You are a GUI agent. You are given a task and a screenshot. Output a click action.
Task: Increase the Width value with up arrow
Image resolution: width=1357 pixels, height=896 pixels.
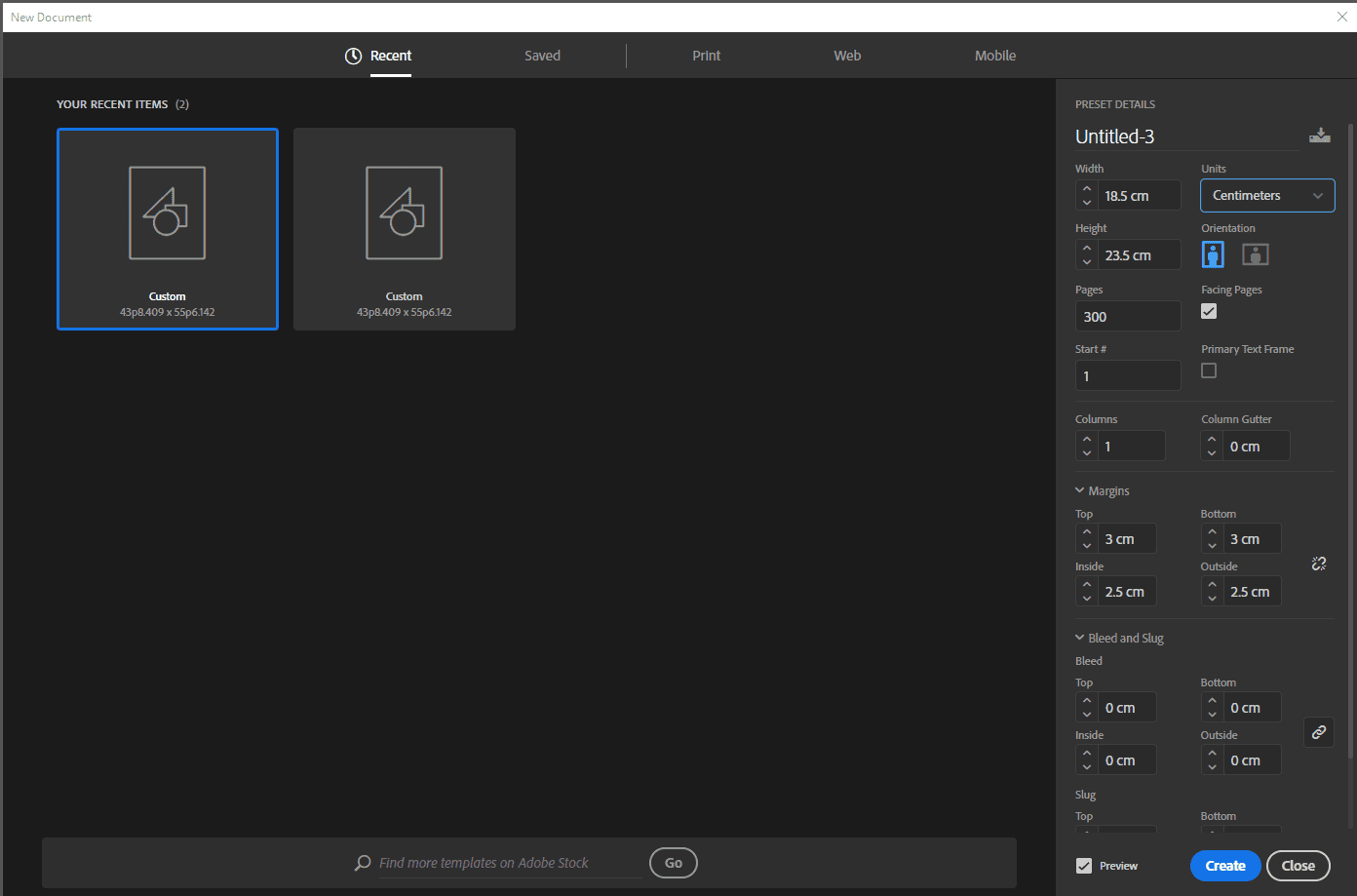pos(1087,189)
